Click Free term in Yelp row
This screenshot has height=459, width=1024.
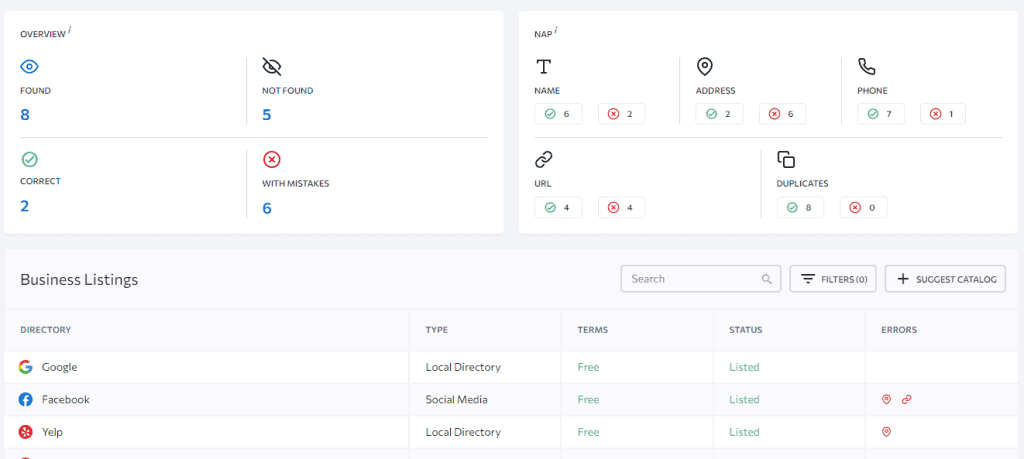pyautogui.click(x=588, y=432)
